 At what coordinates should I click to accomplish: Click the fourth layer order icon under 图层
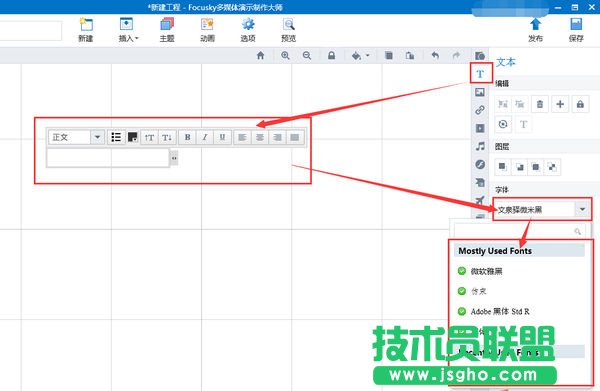click(552, 166)
